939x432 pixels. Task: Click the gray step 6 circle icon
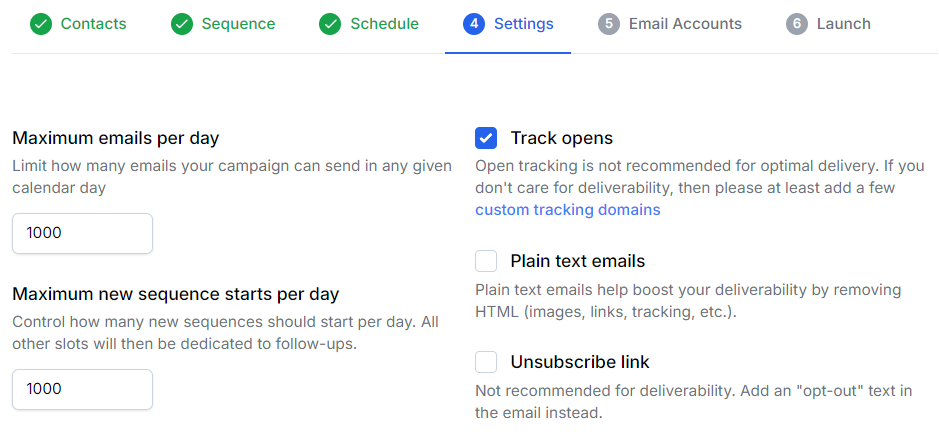[x=797, y=25]
